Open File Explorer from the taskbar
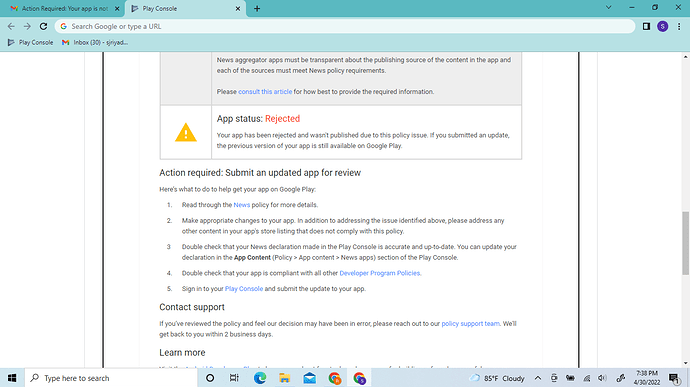Viewport: 690px width, 387px height. [x=285, y=378]
